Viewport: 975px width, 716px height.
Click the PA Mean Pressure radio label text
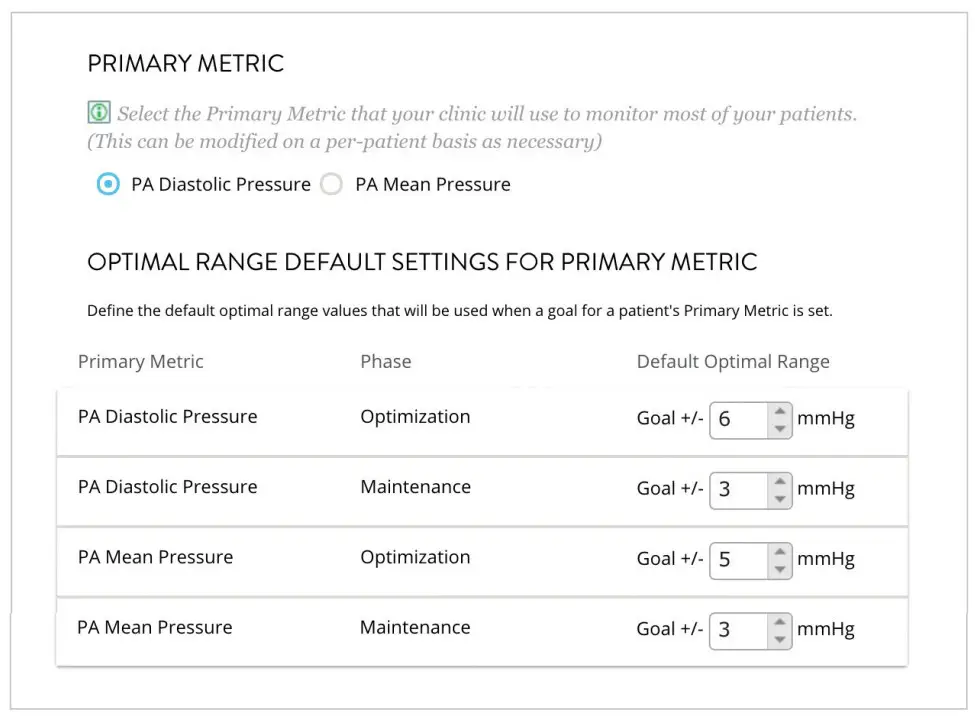(433, 185)
